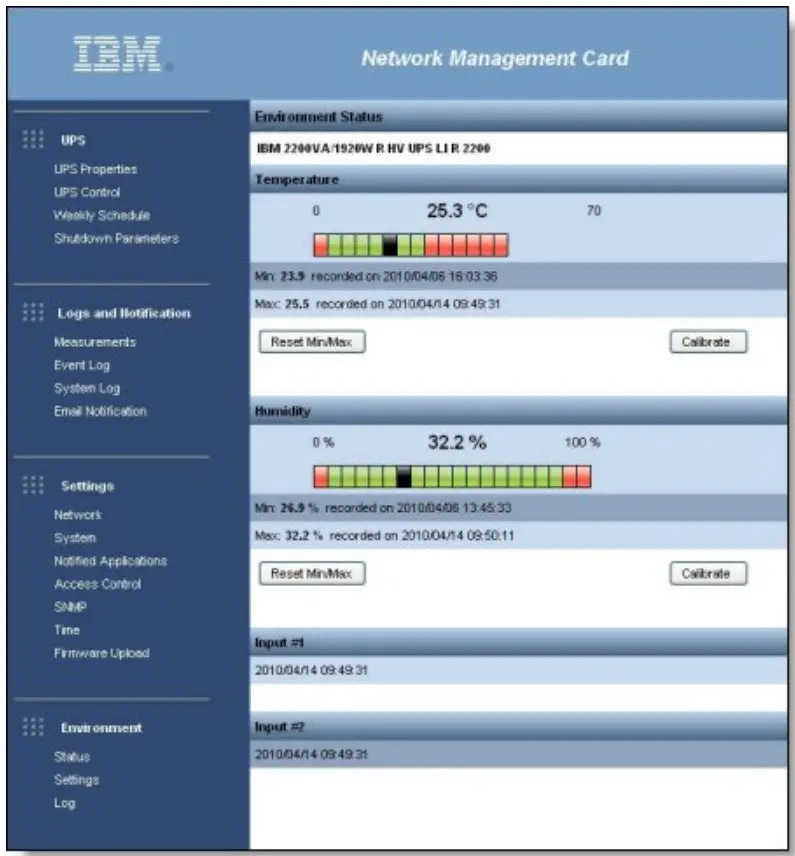Viewport: 795px width, 856px height.
Task: Go to Access Control
Action: [x=98, y=584]
